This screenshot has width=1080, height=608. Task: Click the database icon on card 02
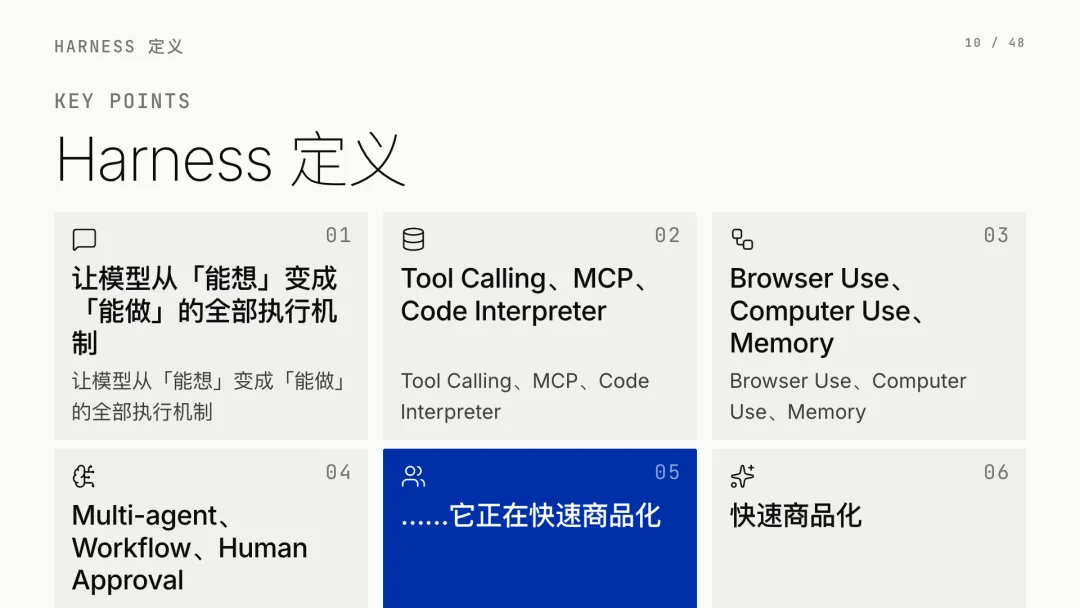pyautogui.click(x=413, y=240)
